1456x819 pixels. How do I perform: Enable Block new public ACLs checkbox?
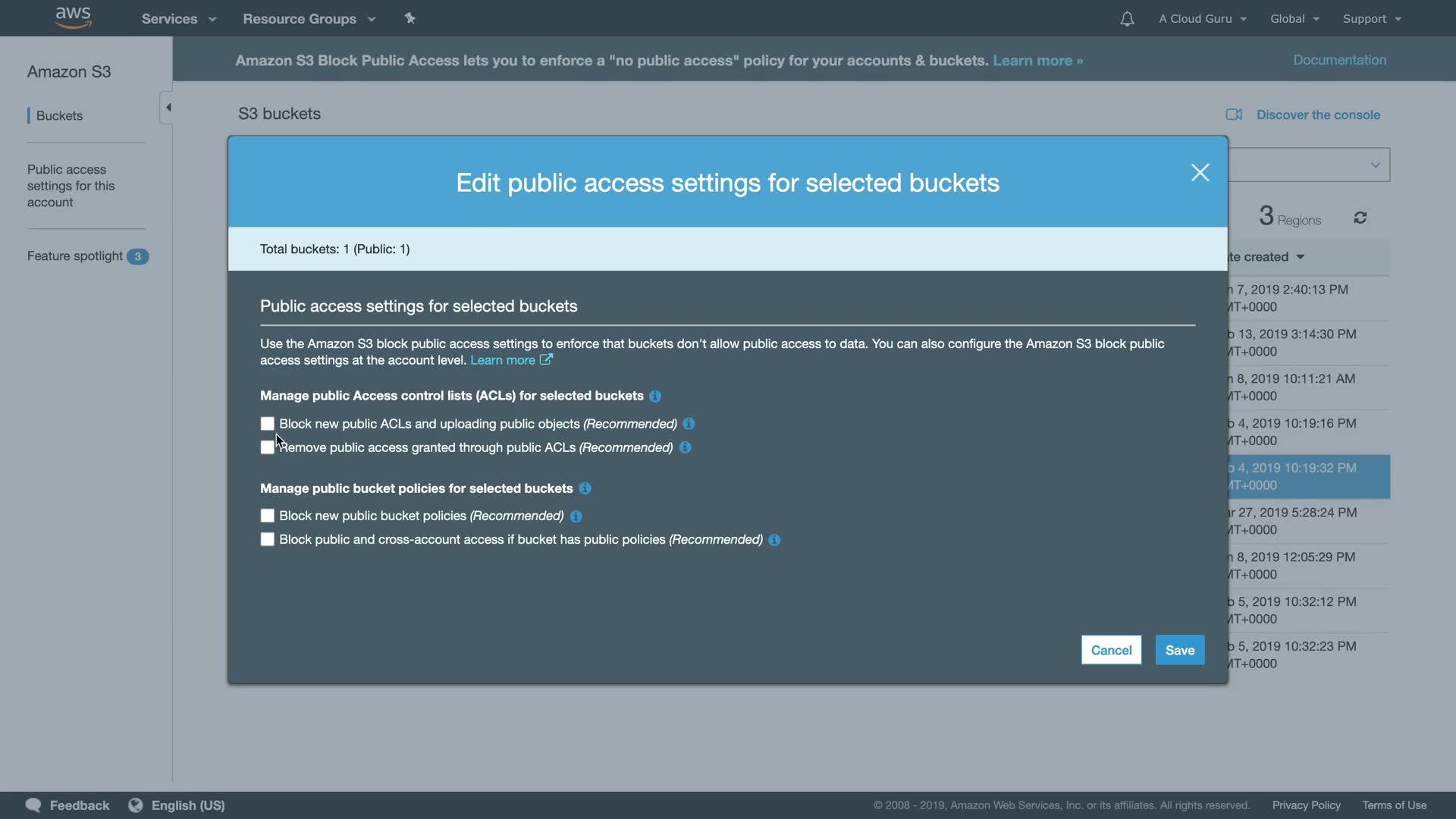click(x=267, y=424)
